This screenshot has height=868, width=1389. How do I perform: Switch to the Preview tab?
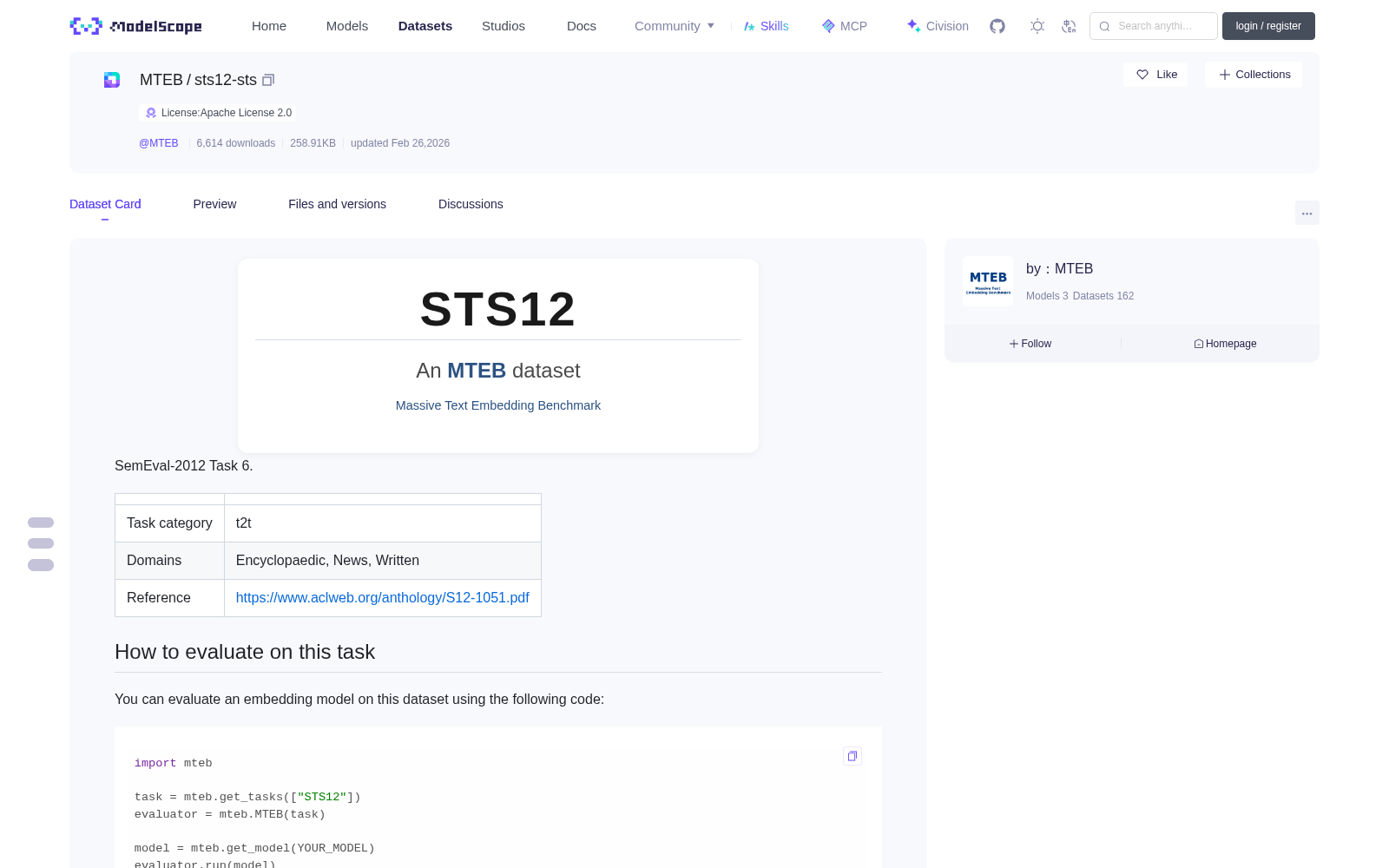click(x=214, y=204)
